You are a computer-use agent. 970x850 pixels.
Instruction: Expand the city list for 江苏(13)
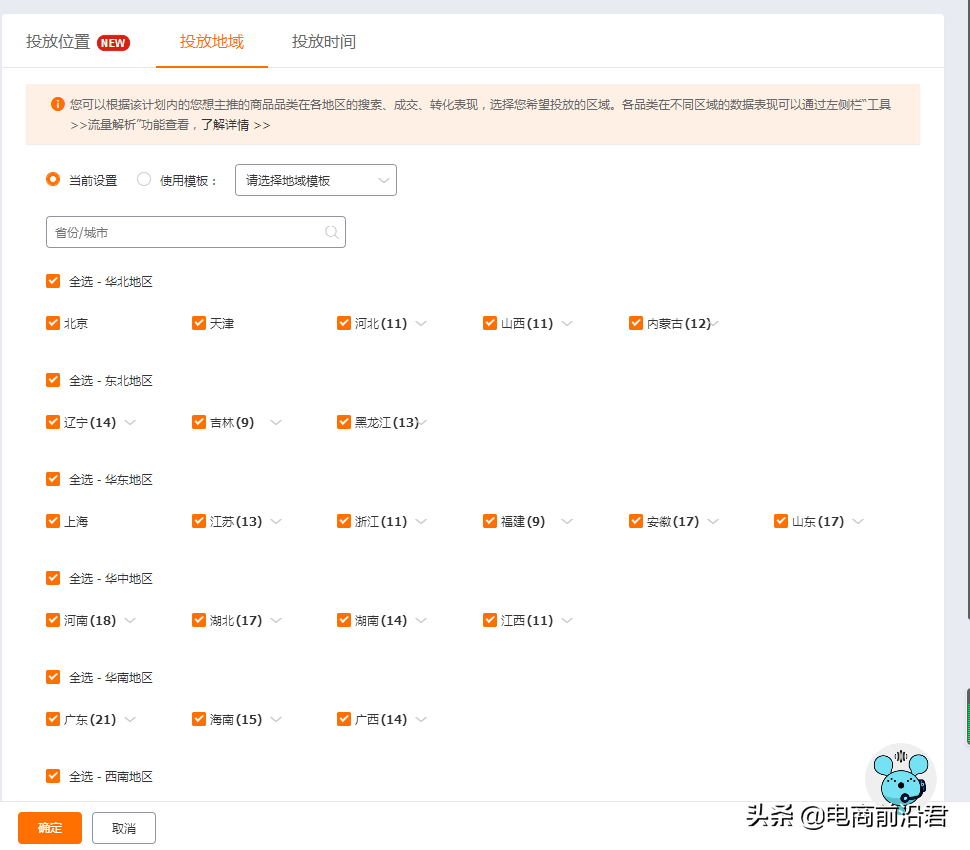pyautogui.click(x=275, y=521)
